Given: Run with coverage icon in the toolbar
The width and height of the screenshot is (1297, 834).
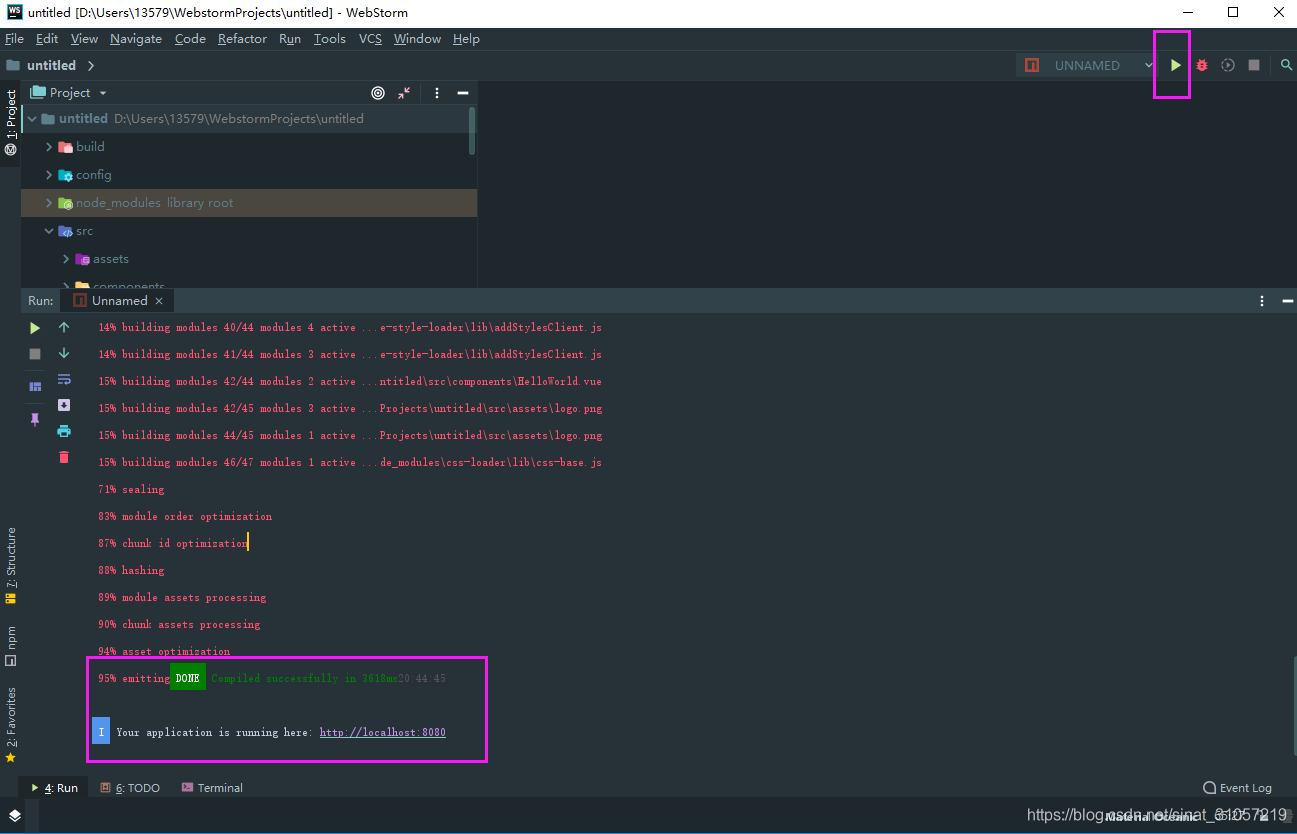Looking at the screenshot, I should coord(1228,65).
